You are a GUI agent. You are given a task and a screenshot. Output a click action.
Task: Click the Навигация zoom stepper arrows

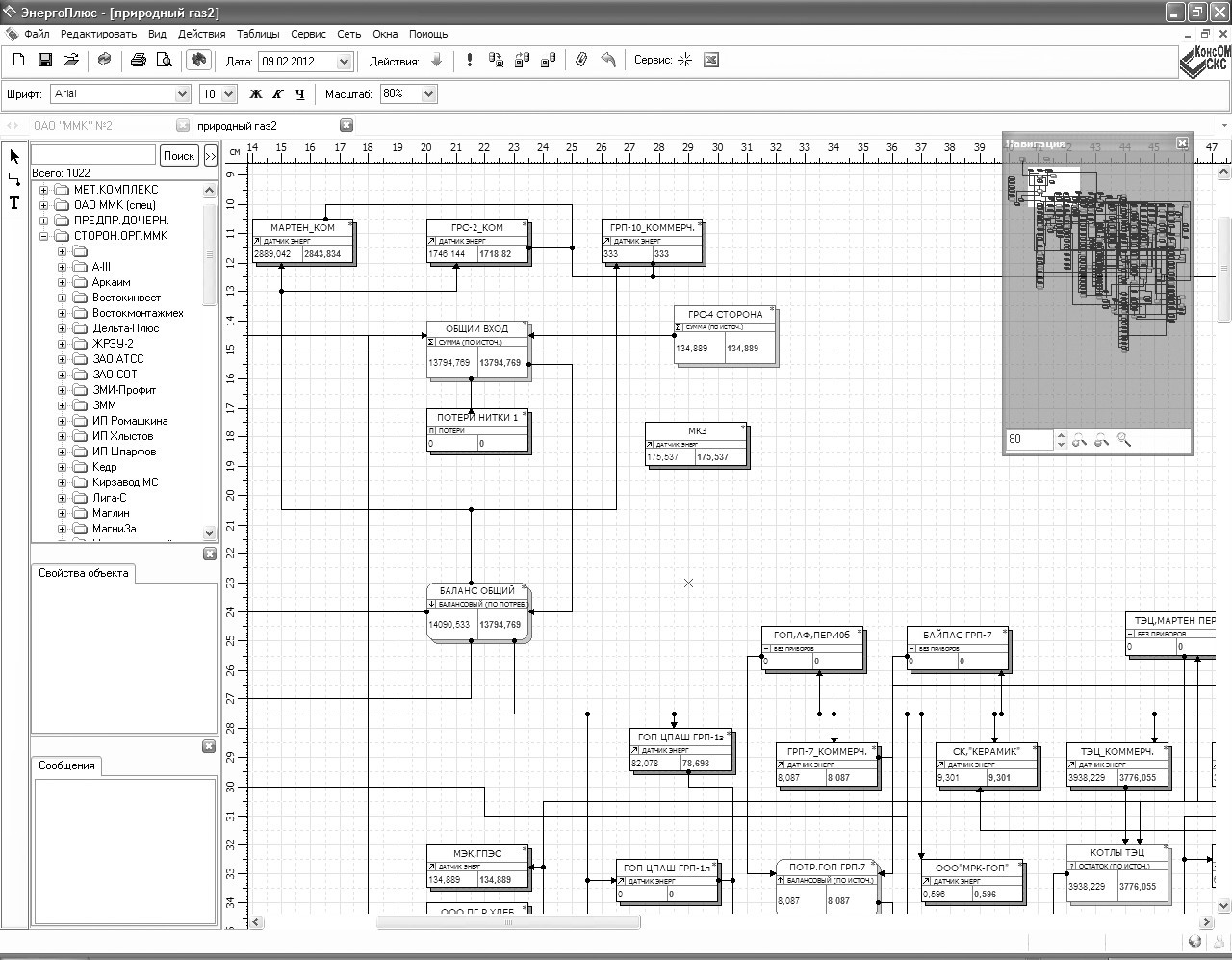click(x=1061, y=439)
